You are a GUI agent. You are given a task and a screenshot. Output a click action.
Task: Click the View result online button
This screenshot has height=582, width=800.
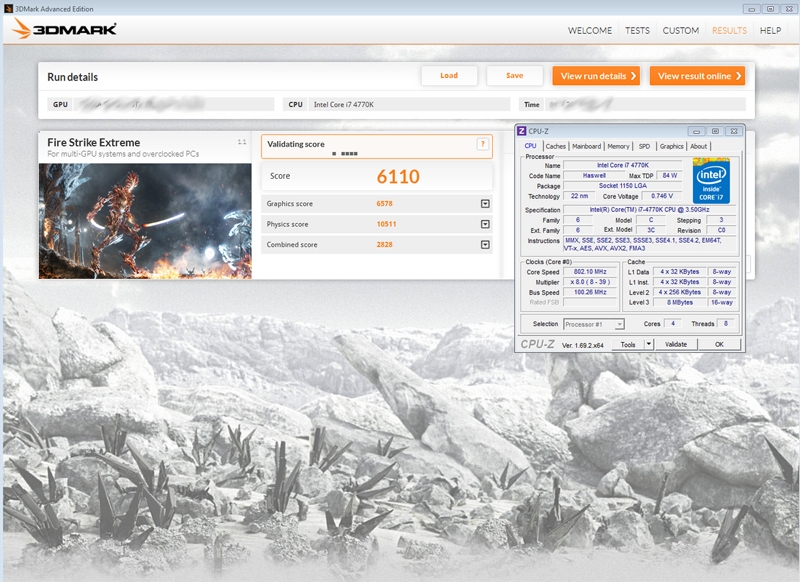pos(697,76)
